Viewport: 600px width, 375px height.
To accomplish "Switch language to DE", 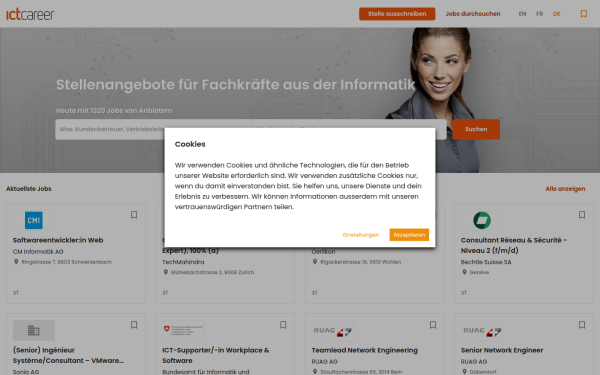I will tap(556, 14).
